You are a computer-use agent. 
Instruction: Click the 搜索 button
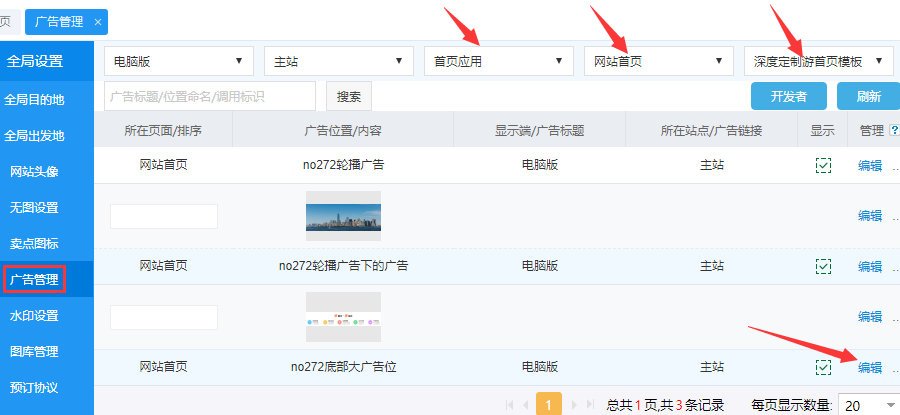coord(349,97)
